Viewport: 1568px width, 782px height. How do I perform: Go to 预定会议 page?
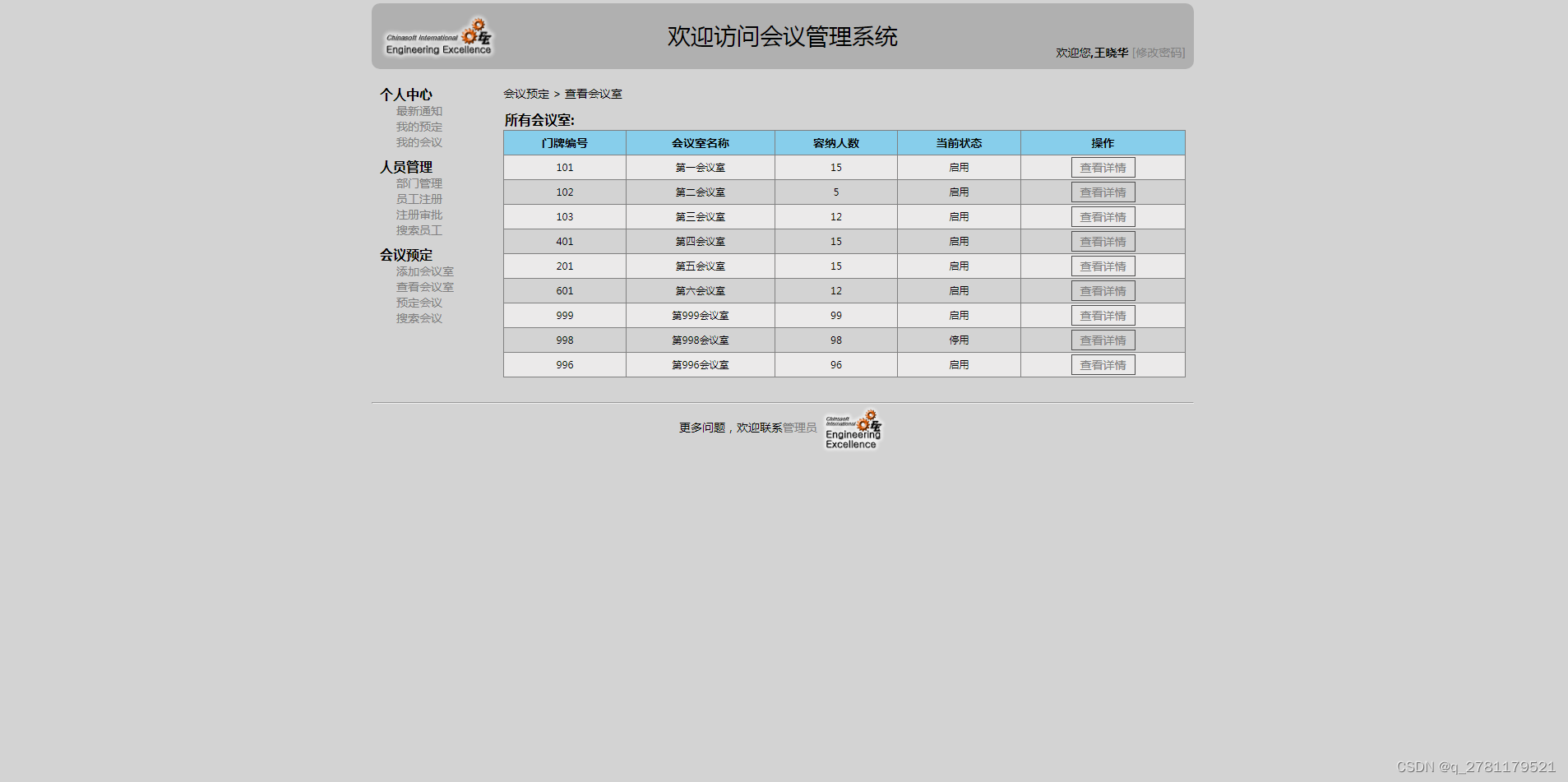pos(419,303)
